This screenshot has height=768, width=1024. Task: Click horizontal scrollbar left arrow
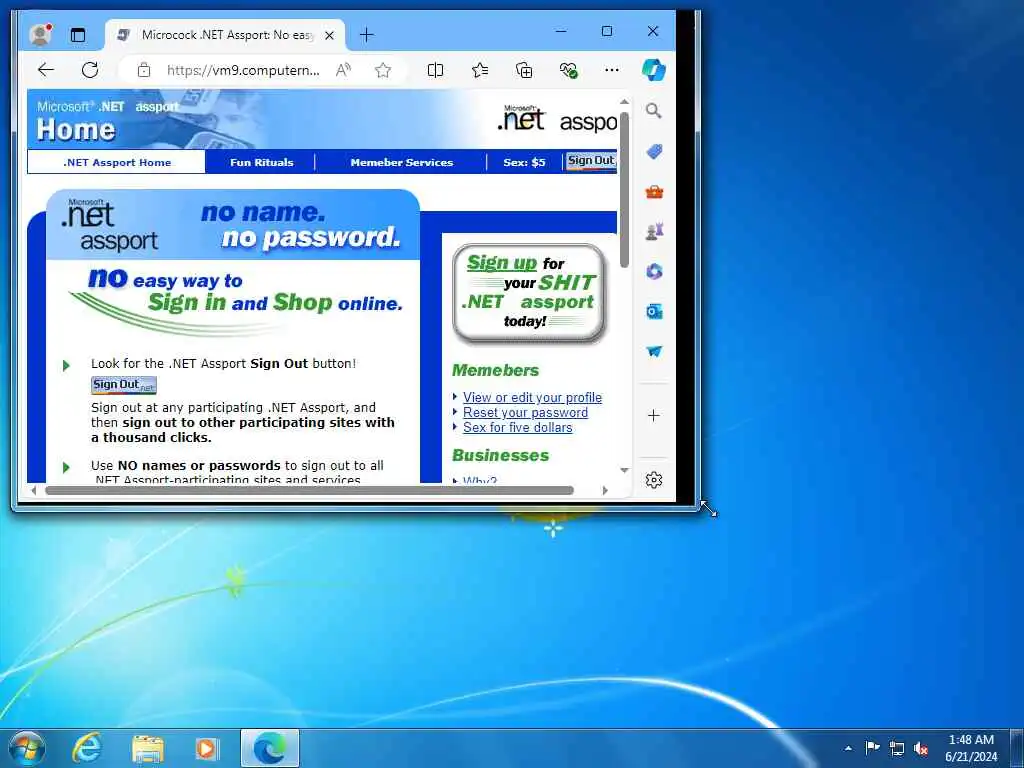(x=33, y=490)
